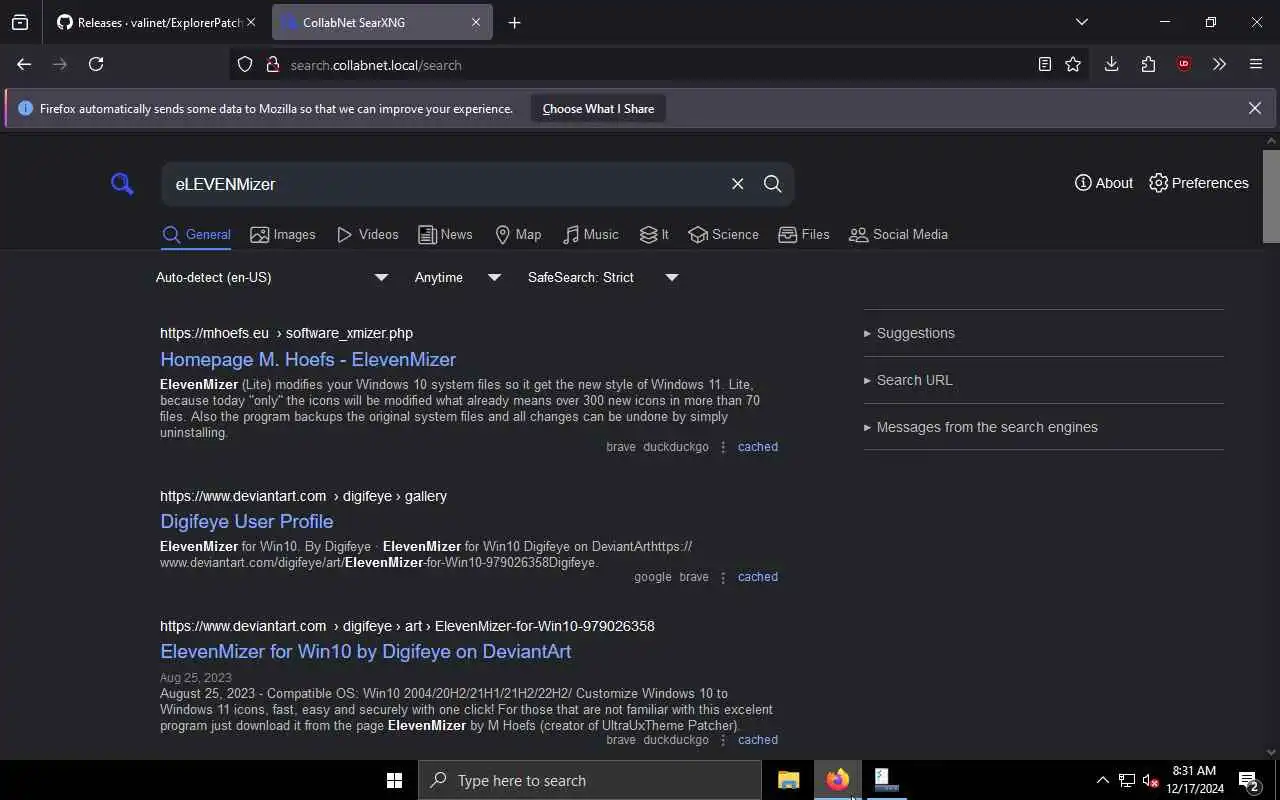Click the muted volume tray icon
This screenshot has height=800, width=1280.
(x=1150, y=780)
